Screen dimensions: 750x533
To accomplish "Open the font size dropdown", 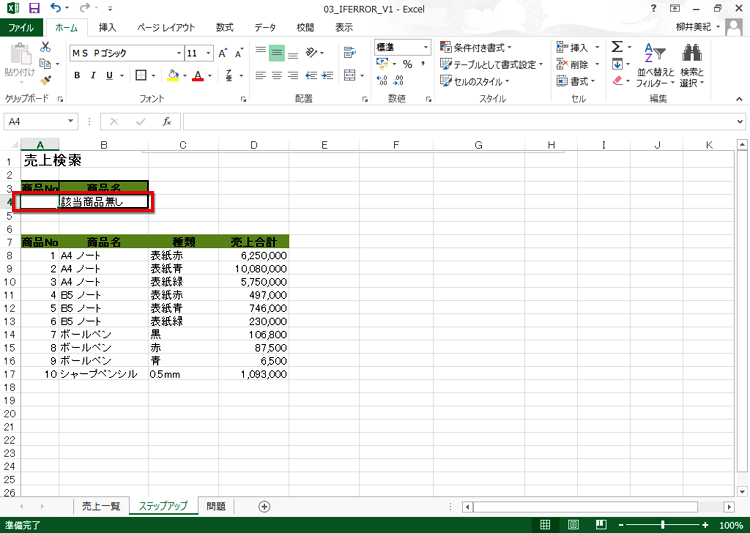I will click(x=209, y=53).
